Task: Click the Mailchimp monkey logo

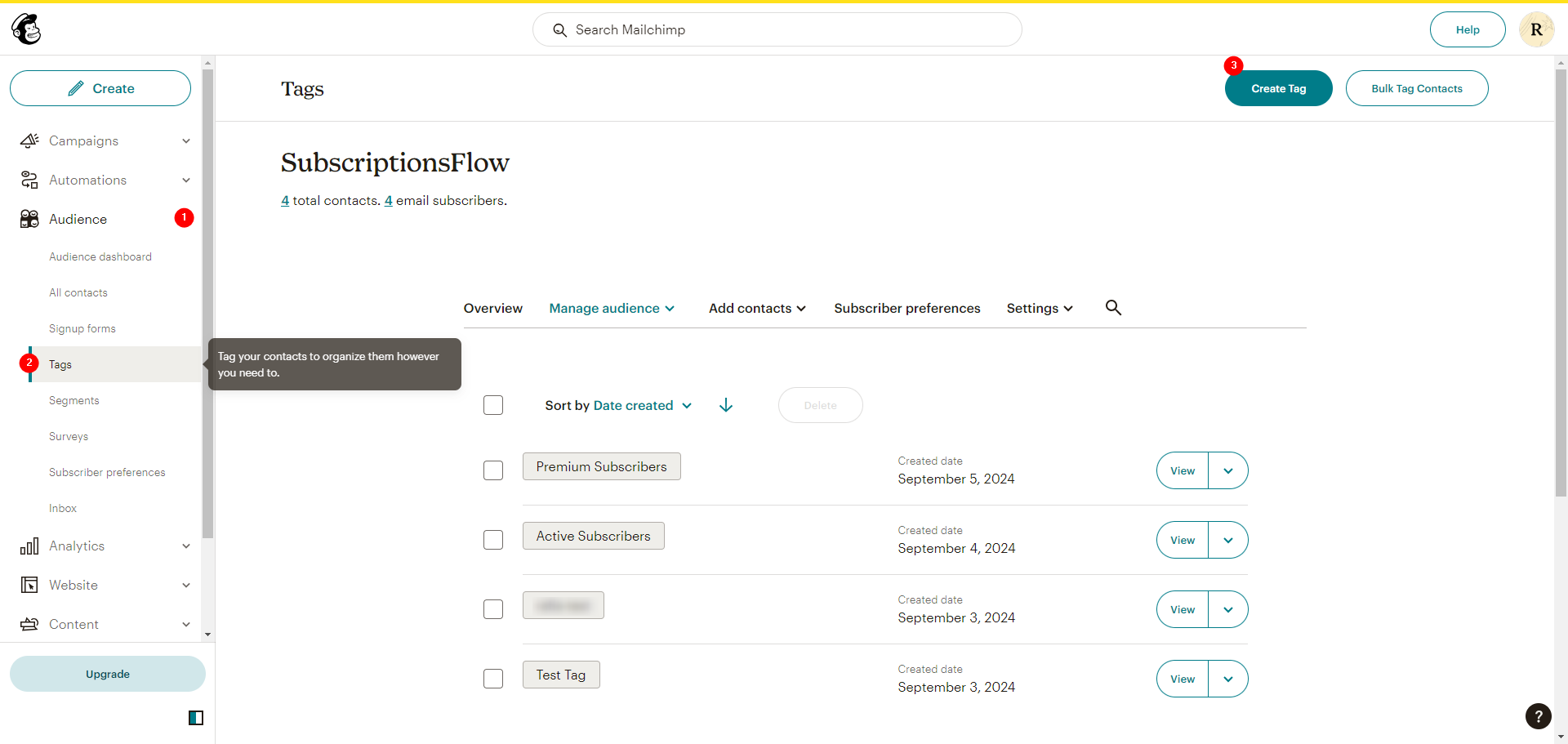Action: tap(26, 29)
